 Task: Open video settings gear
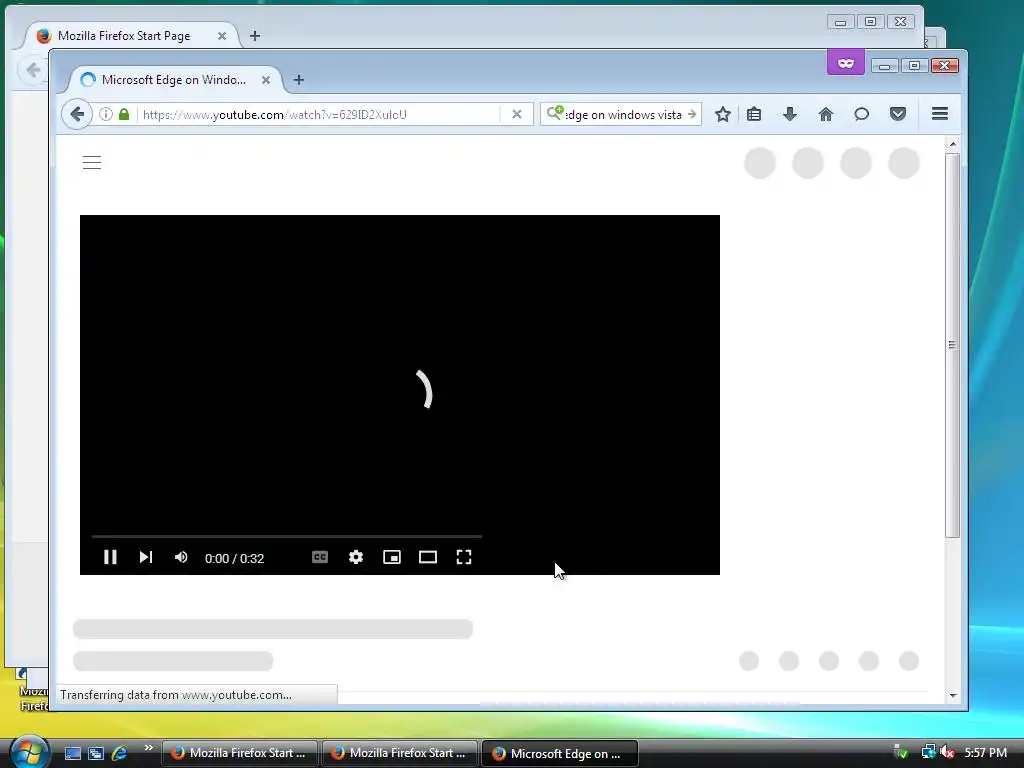pos(356,557)
